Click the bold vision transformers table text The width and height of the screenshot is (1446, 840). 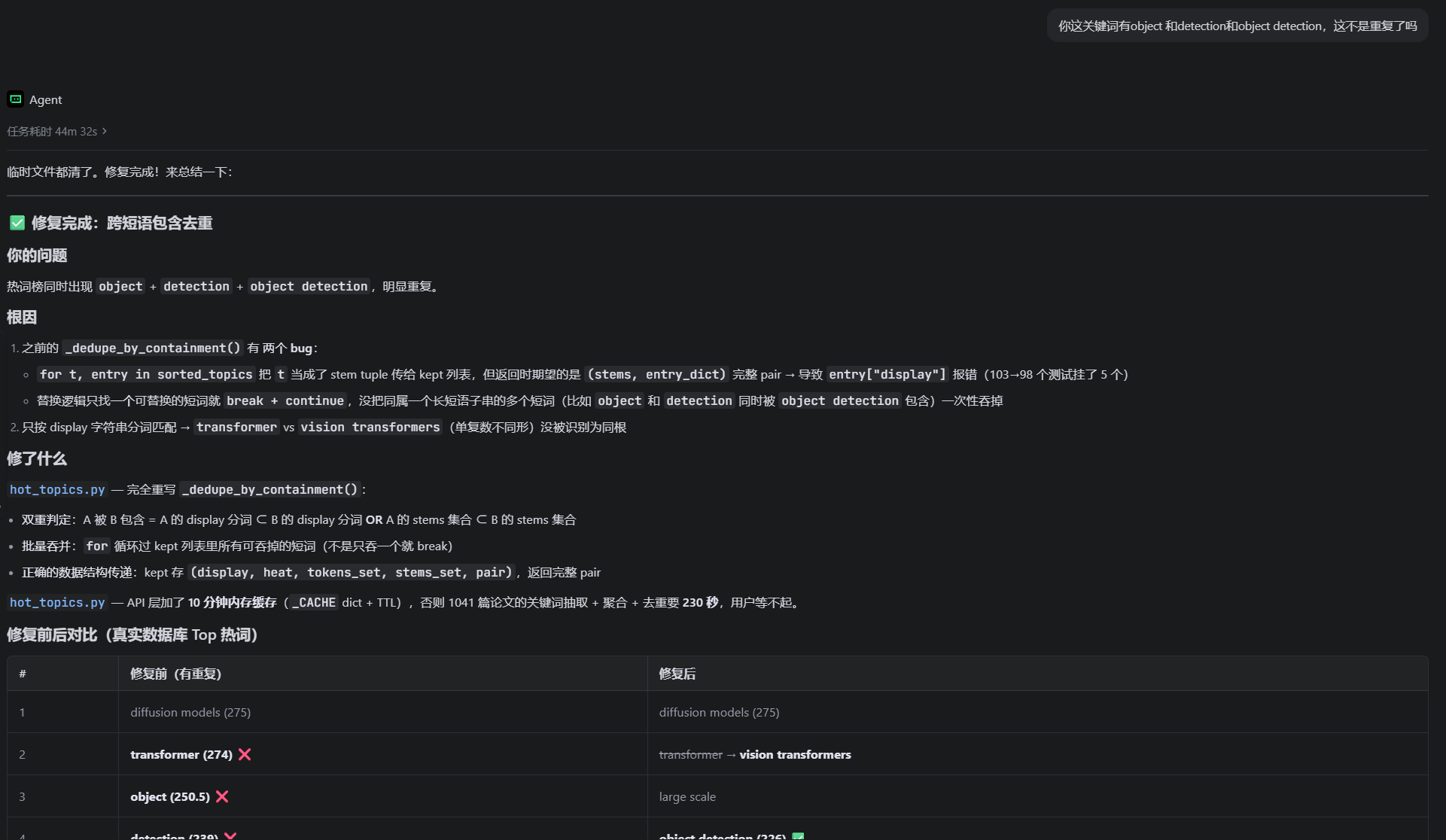795,754
